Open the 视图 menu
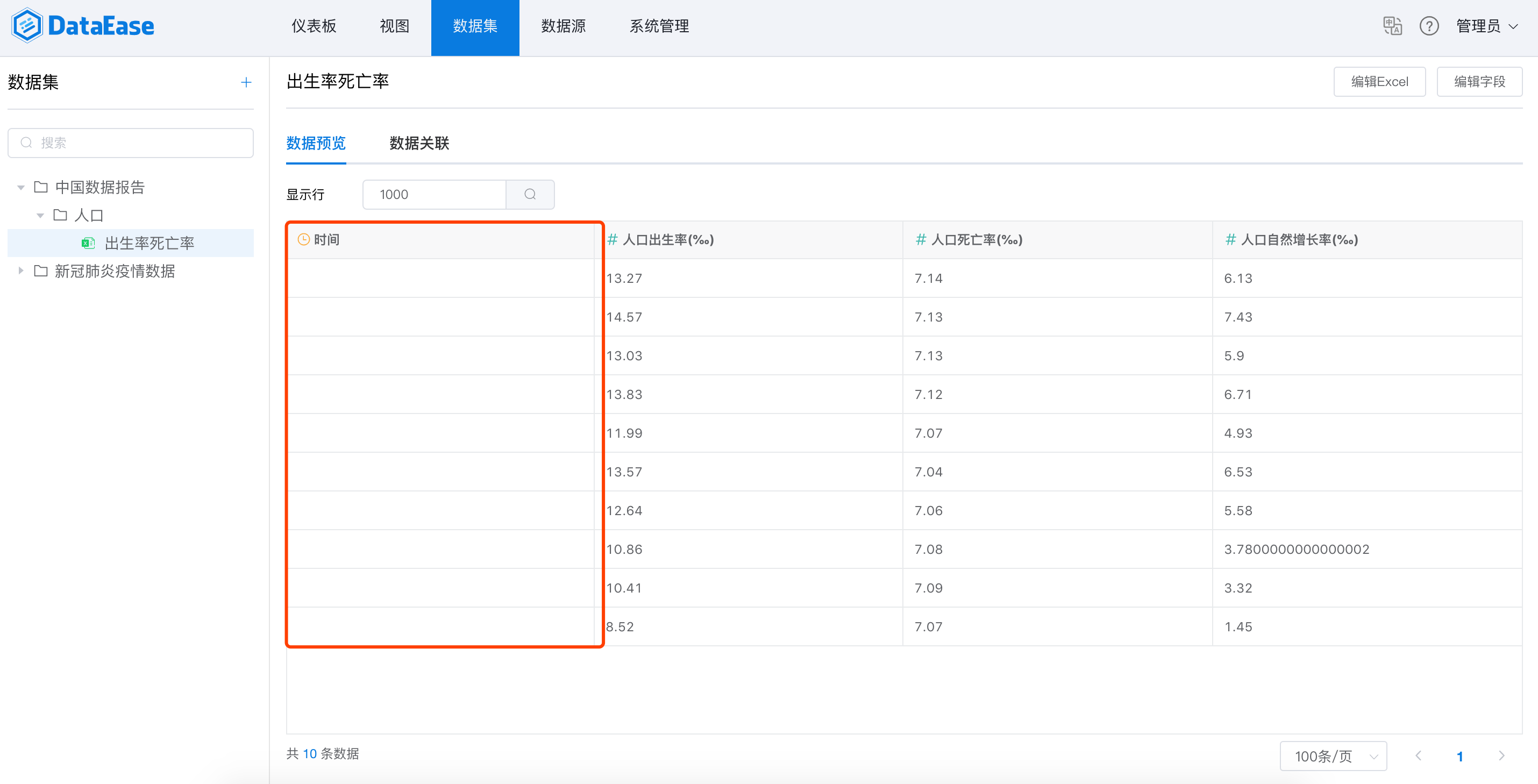Viewport: 1538px width, 784px height. (395, 26)
